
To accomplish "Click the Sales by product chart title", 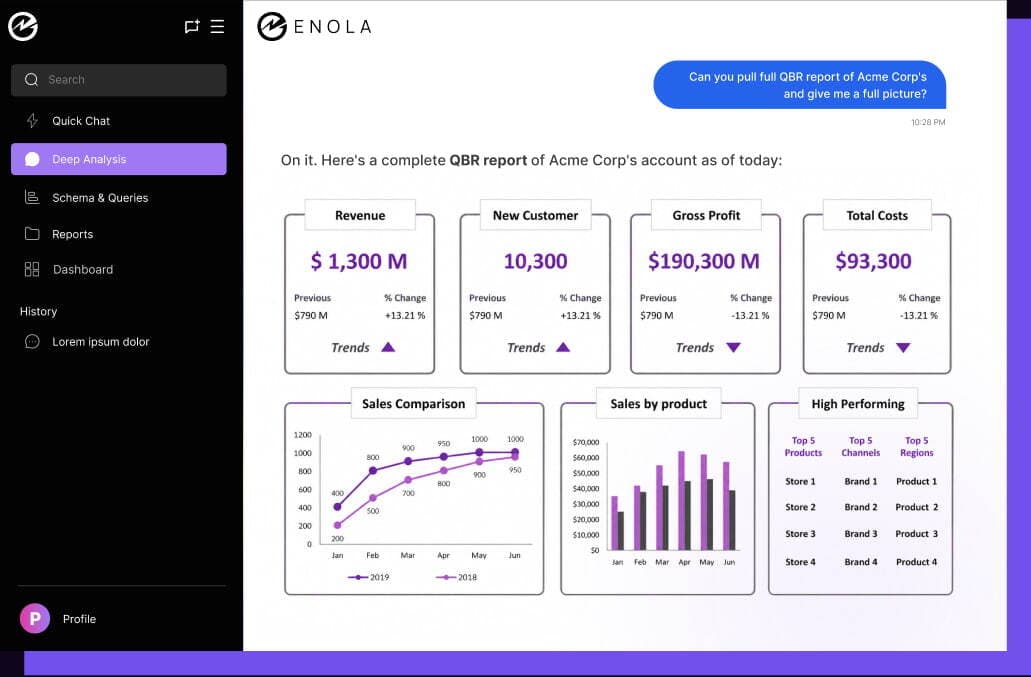I will point(658,404).
